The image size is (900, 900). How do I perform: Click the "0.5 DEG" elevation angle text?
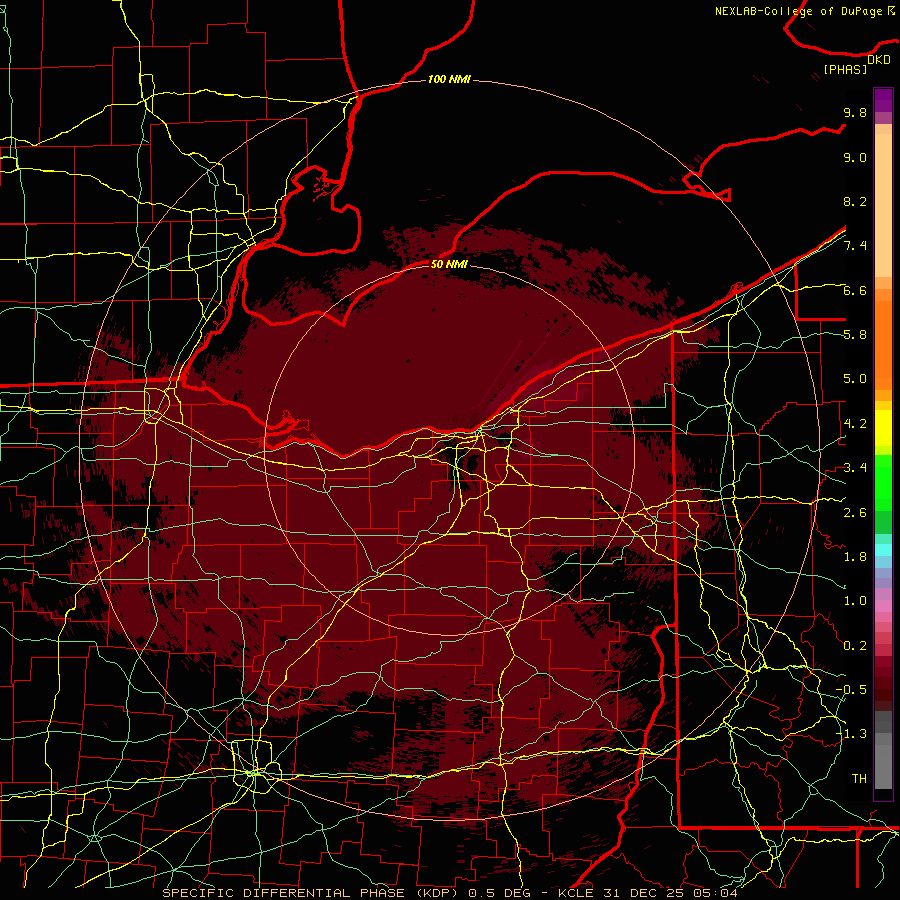[499, 893]
